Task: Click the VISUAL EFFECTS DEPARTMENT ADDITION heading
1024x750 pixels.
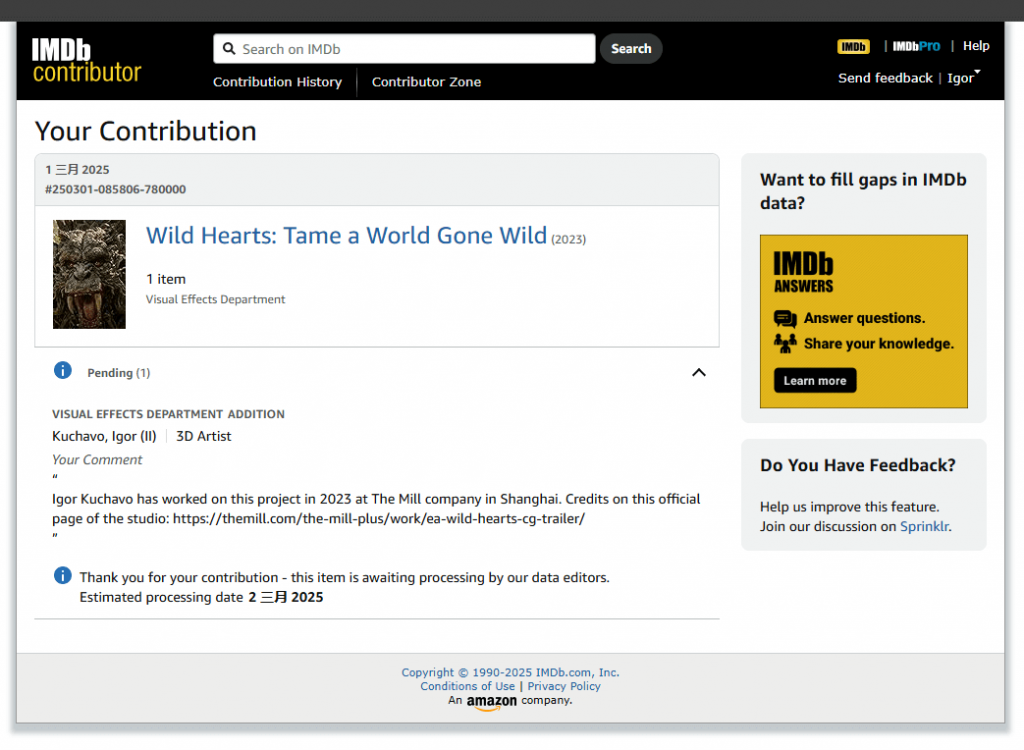Action: click(x=168, y=414)
